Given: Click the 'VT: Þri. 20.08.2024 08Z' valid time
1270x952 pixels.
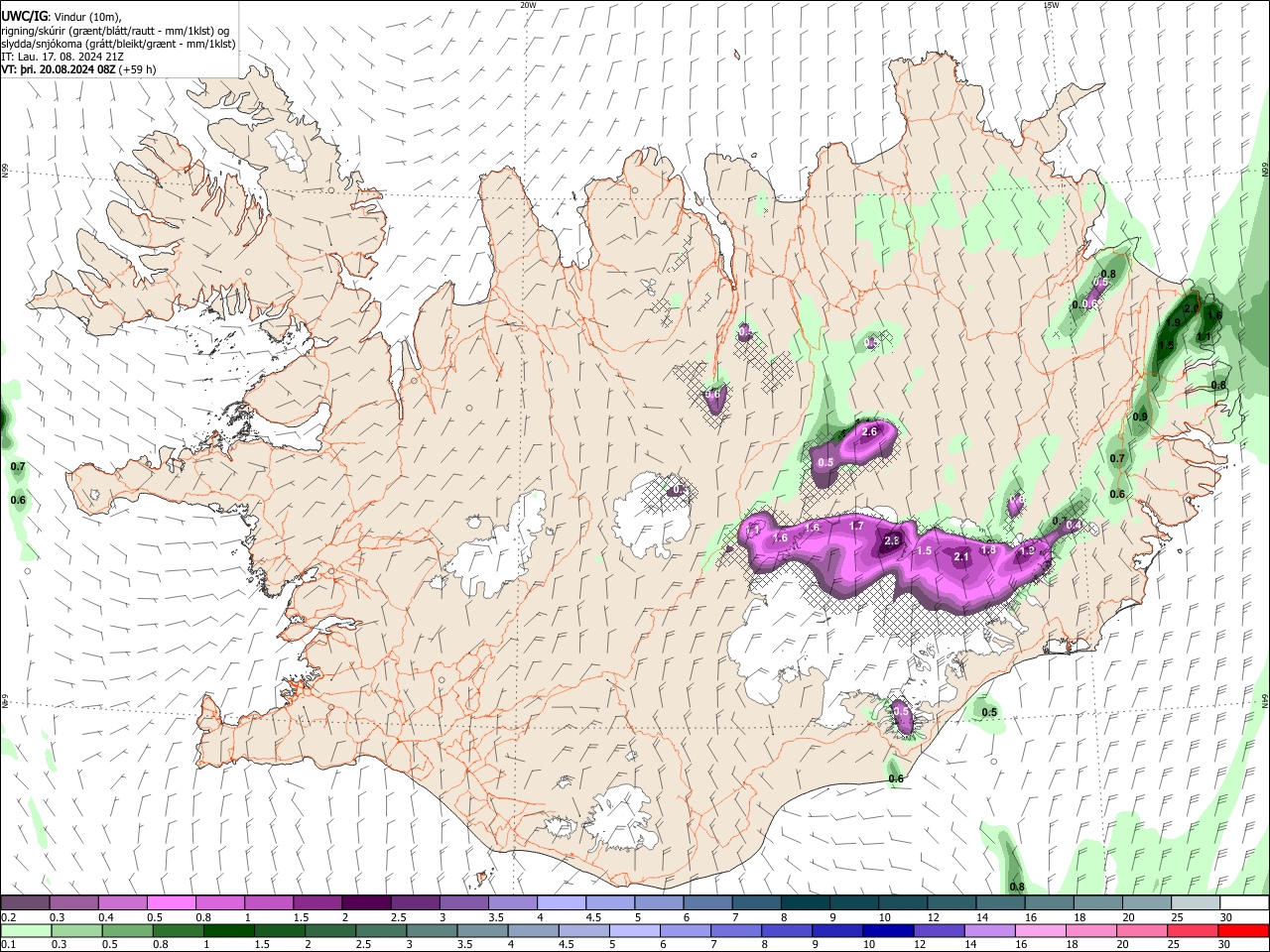Looking at the screenshot, I should pos(59,70).
